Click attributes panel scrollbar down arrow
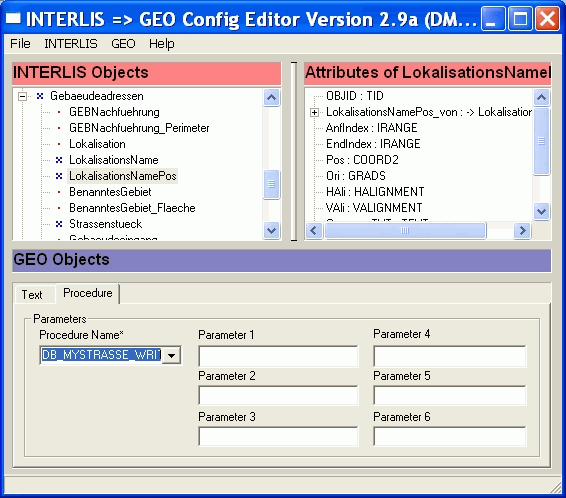The image size is (566, 498). pos(541,211)
